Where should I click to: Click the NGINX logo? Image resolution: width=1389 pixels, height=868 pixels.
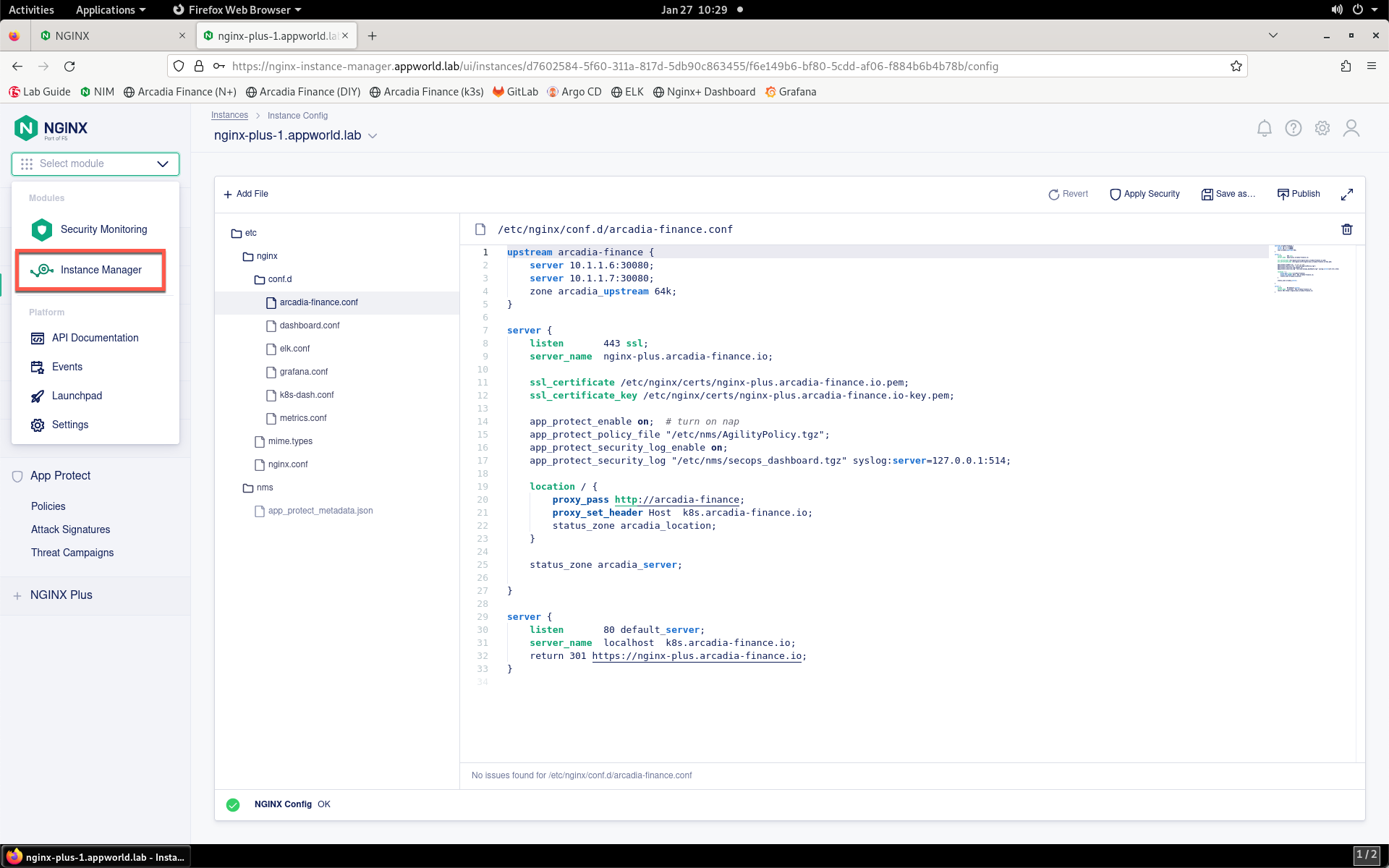click(51, 128)
